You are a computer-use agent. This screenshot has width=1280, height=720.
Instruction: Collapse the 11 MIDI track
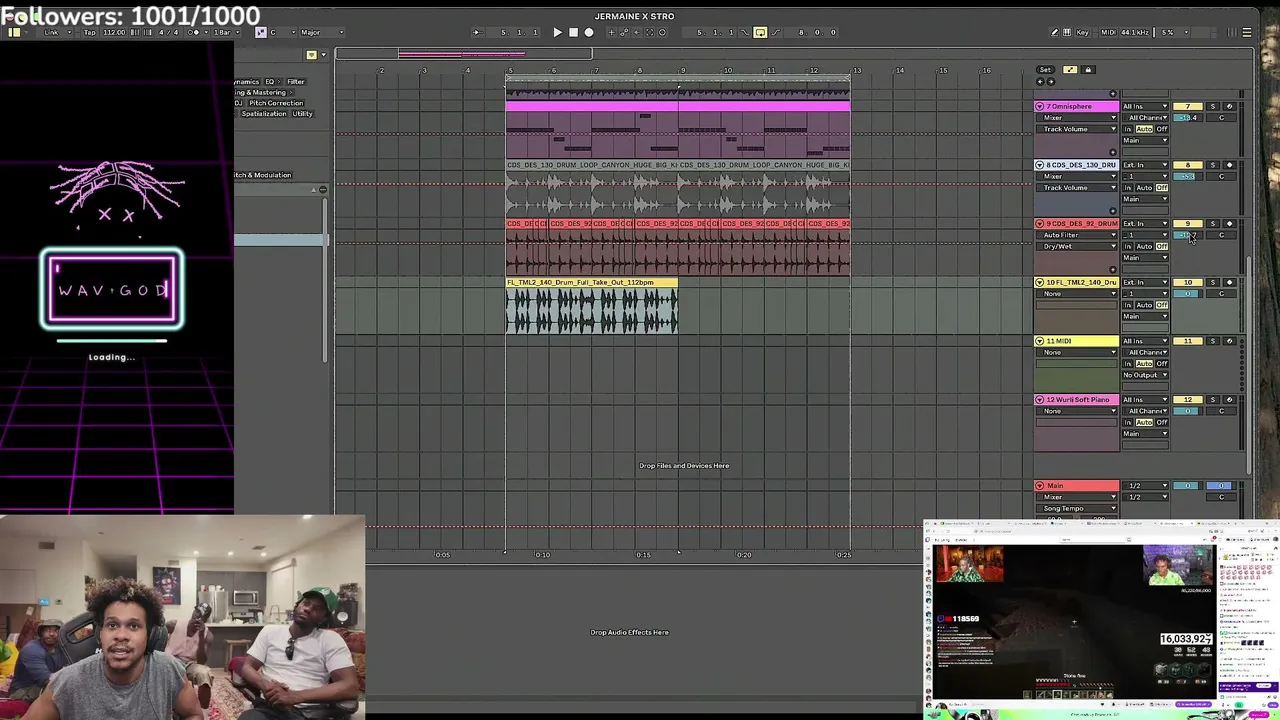1040,341
